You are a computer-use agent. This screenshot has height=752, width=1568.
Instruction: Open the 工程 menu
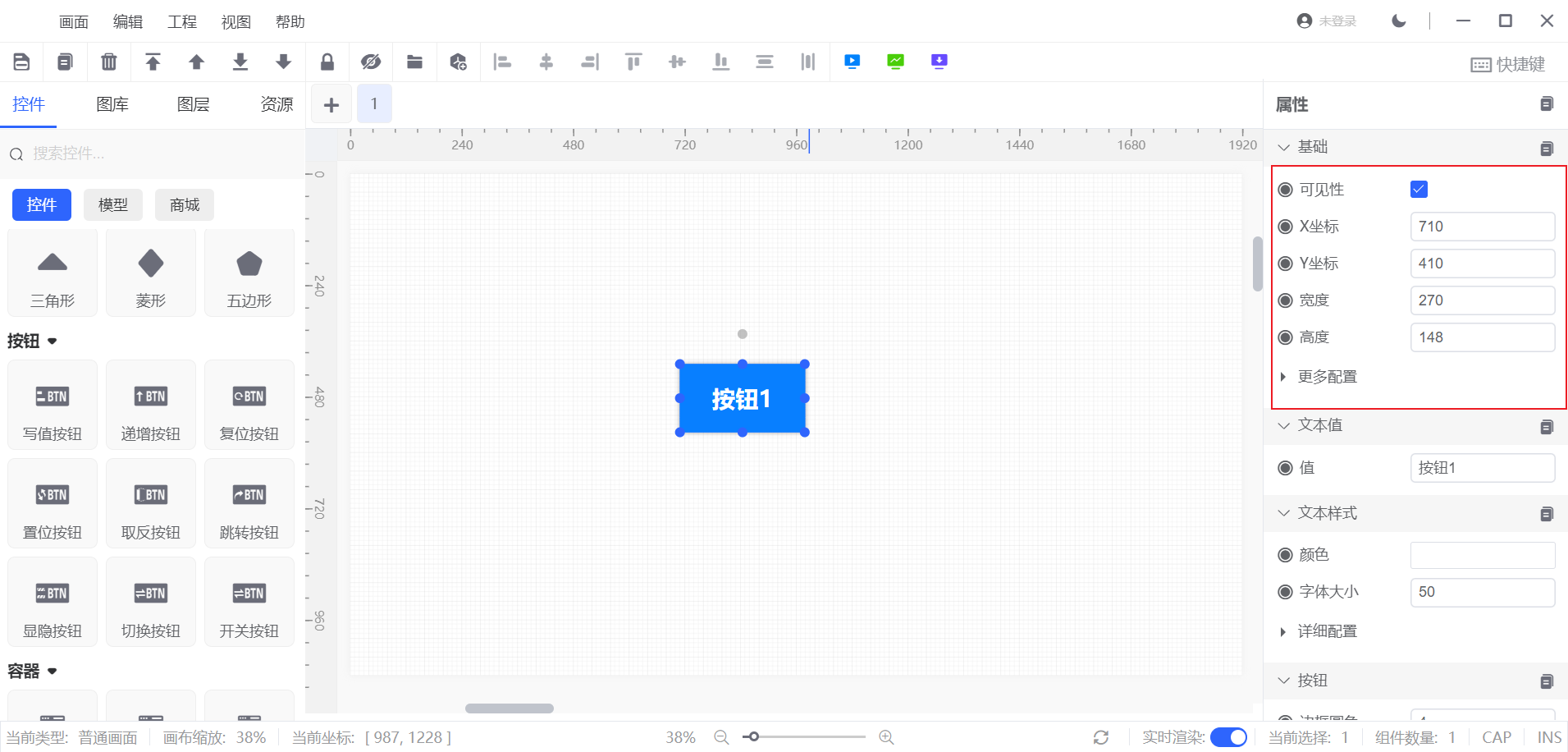pyautogui.click(x=182, y=22)
